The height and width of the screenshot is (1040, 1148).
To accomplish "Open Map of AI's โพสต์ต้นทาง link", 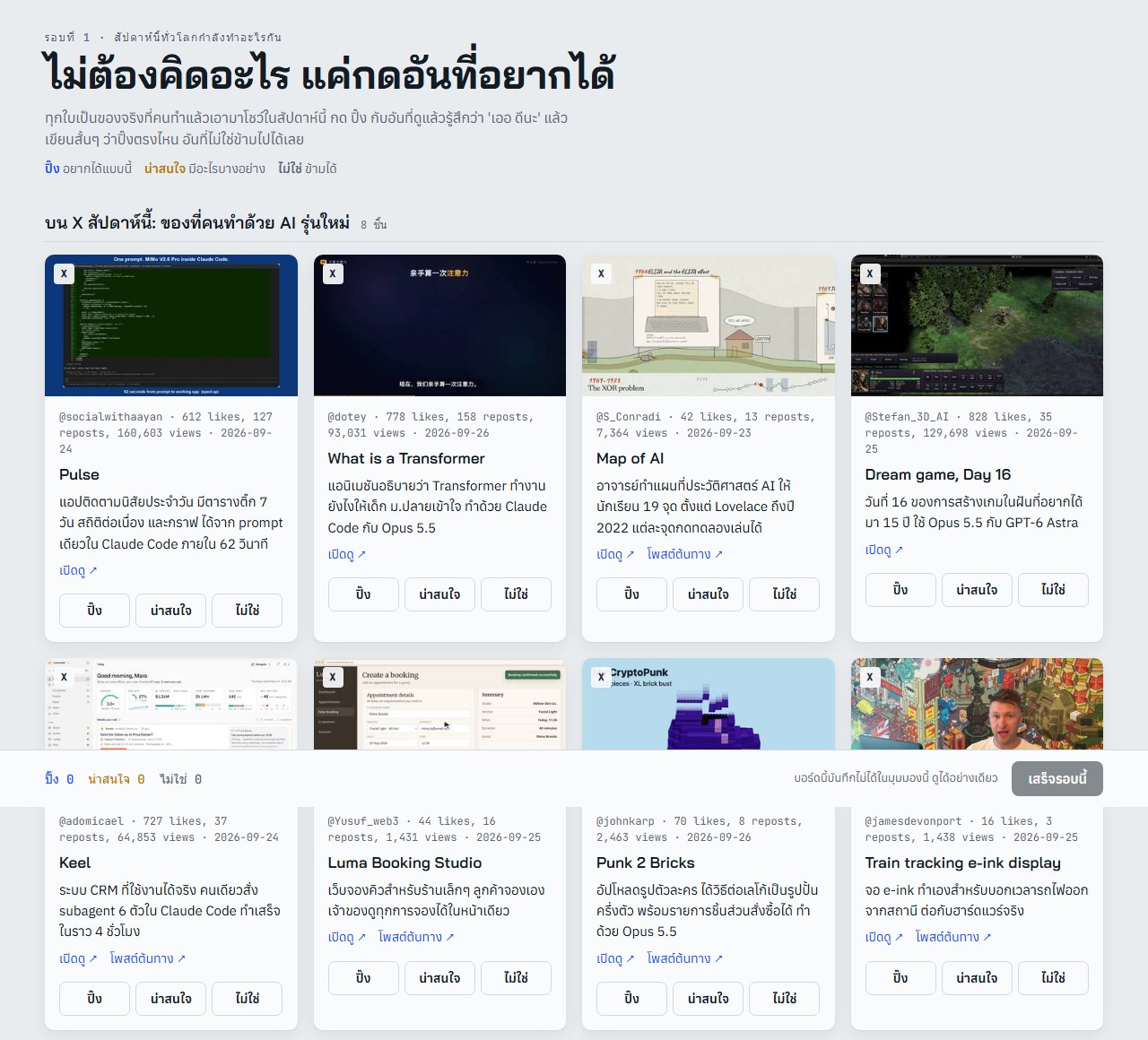I will tap(685, 554).
